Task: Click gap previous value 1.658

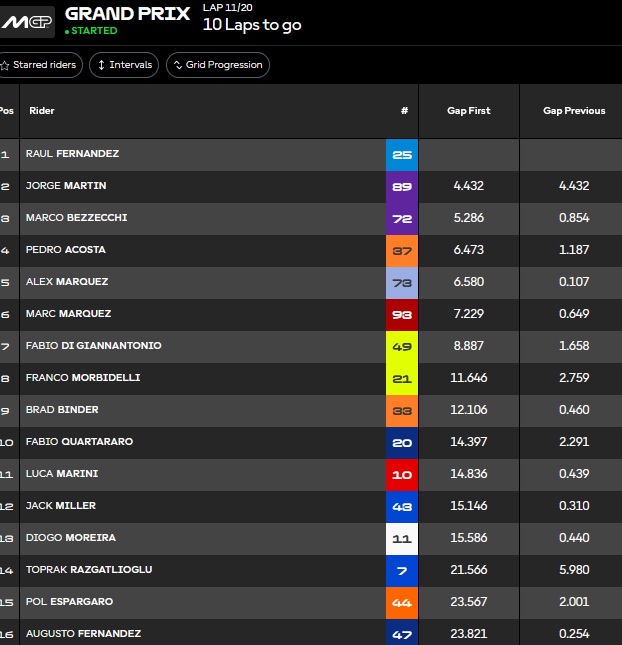Action: (574, 346)
